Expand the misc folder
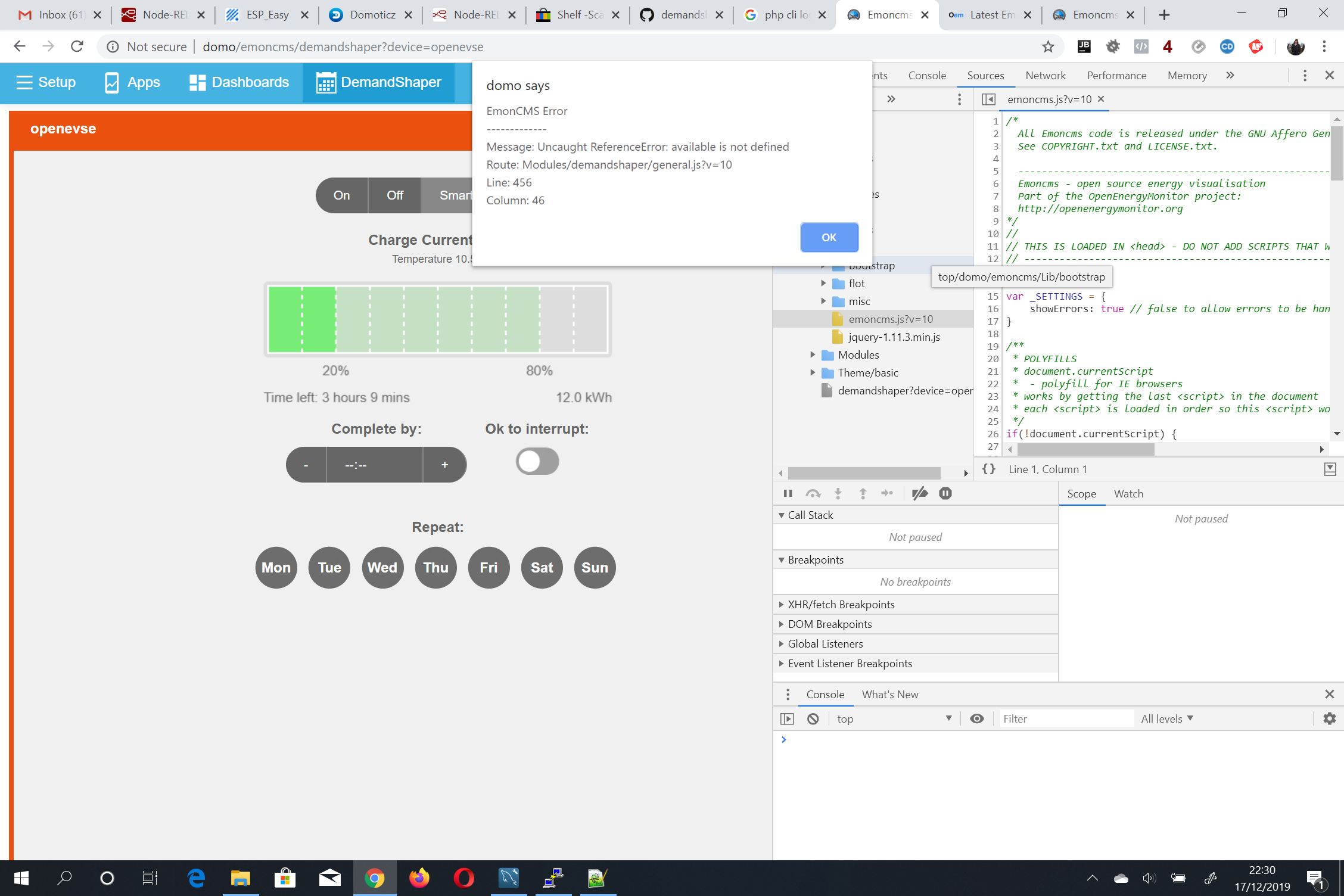 [x=823, y=301]
